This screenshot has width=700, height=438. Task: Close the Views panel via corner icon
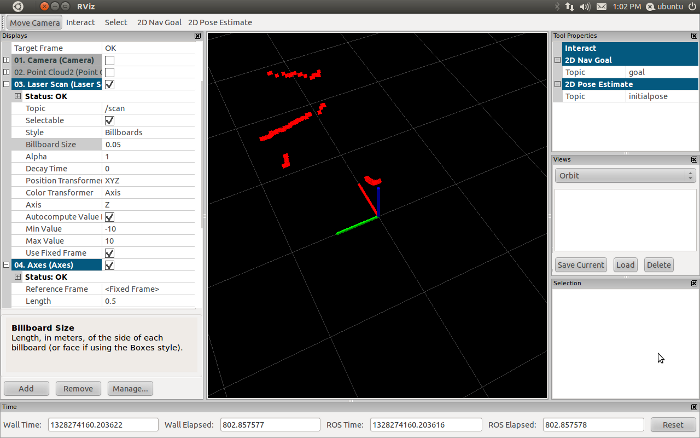(x=693, y=159)
